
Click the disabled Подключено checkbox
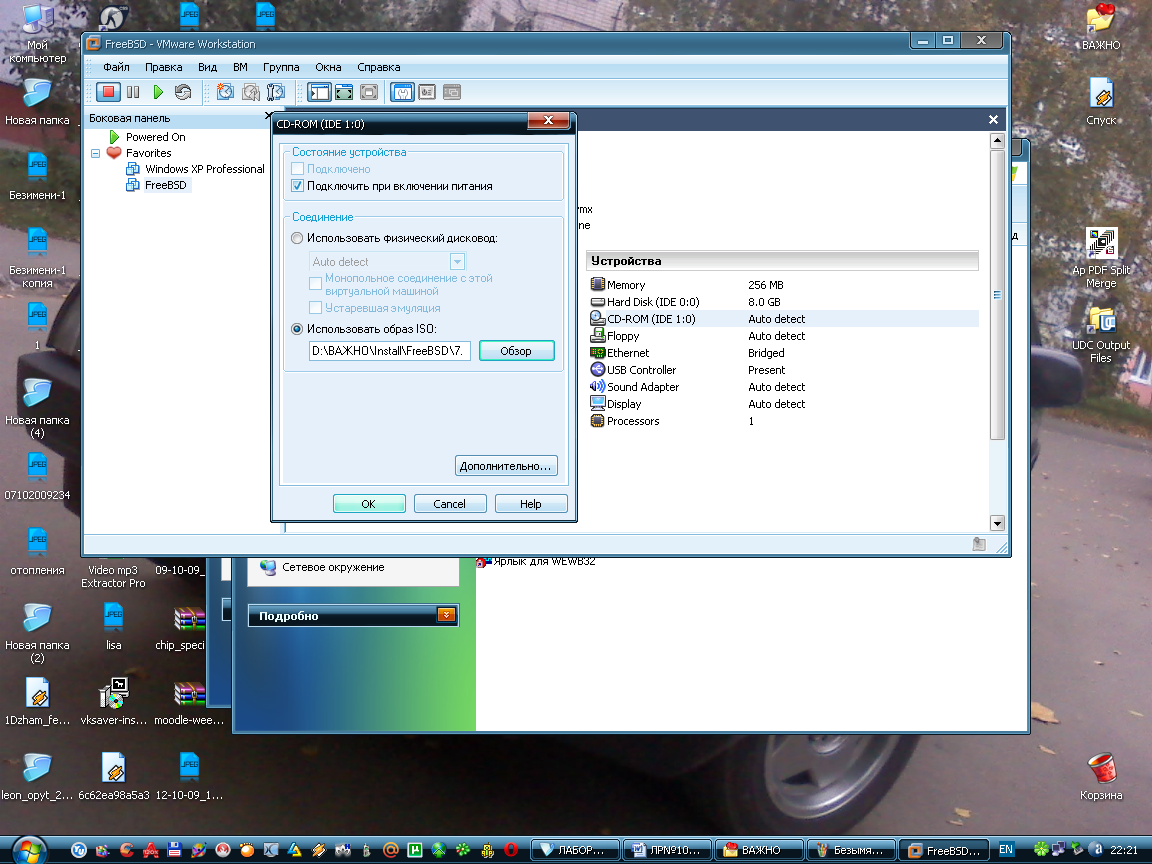pos(298,169)
